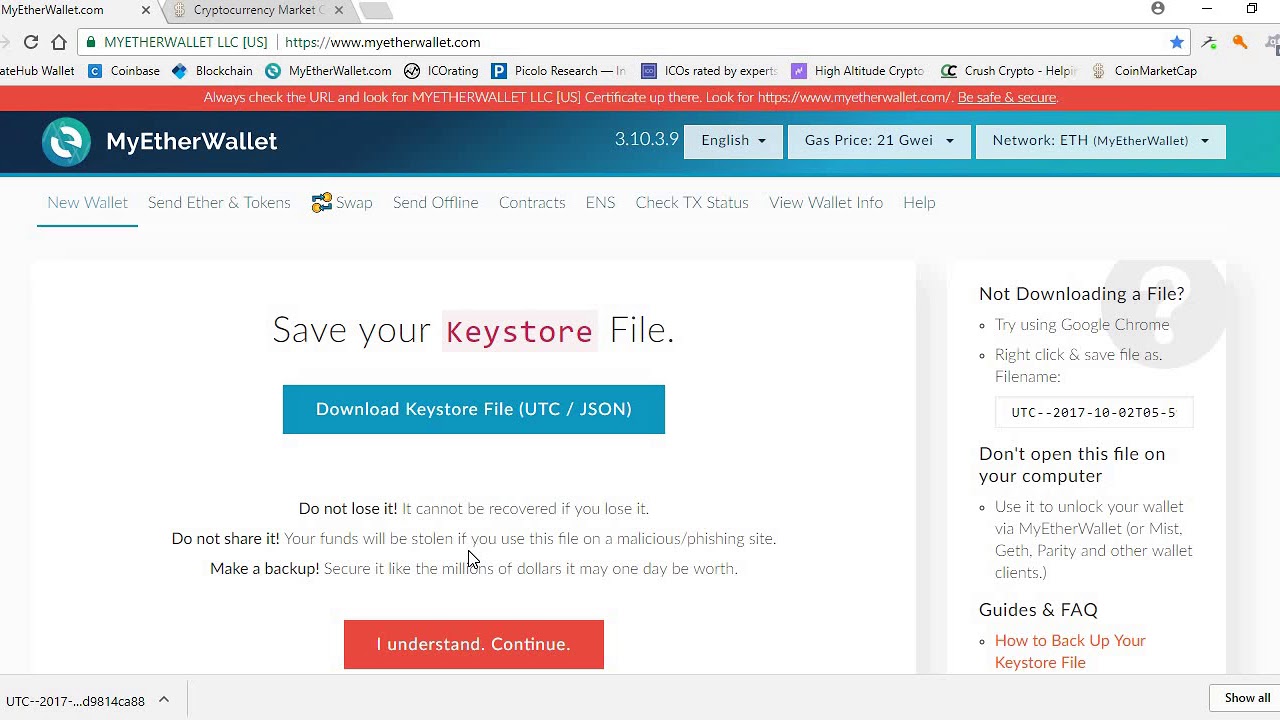Viewport: 1280px width, 720px height.
Task: Open the ICOrating bookmark
Action: pos(442,71)
